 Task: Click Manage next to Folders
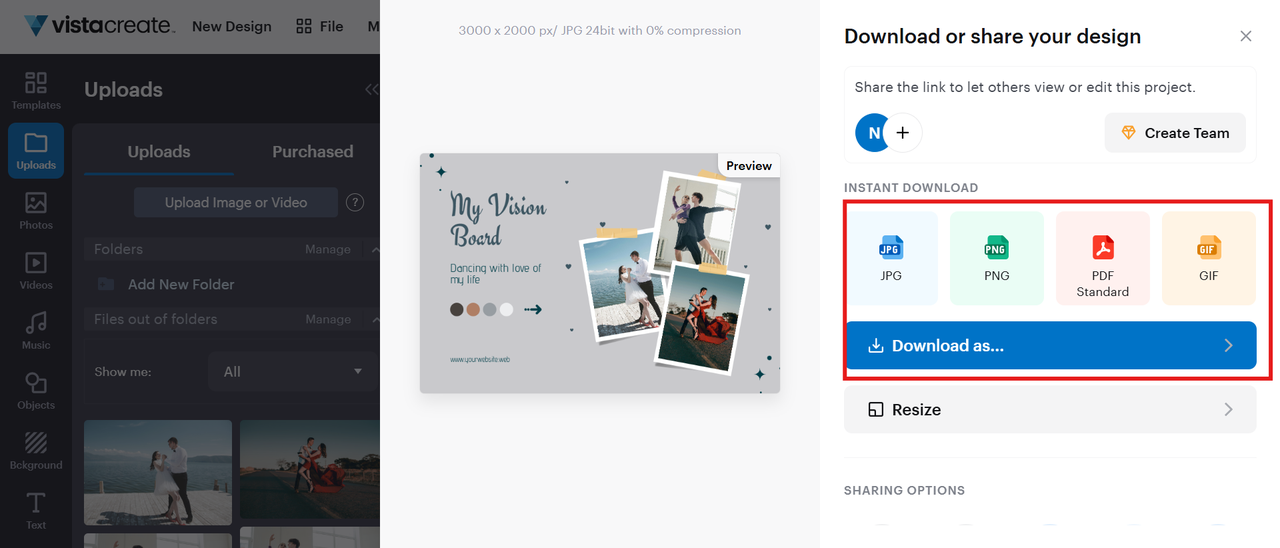(x=328, y=249)
